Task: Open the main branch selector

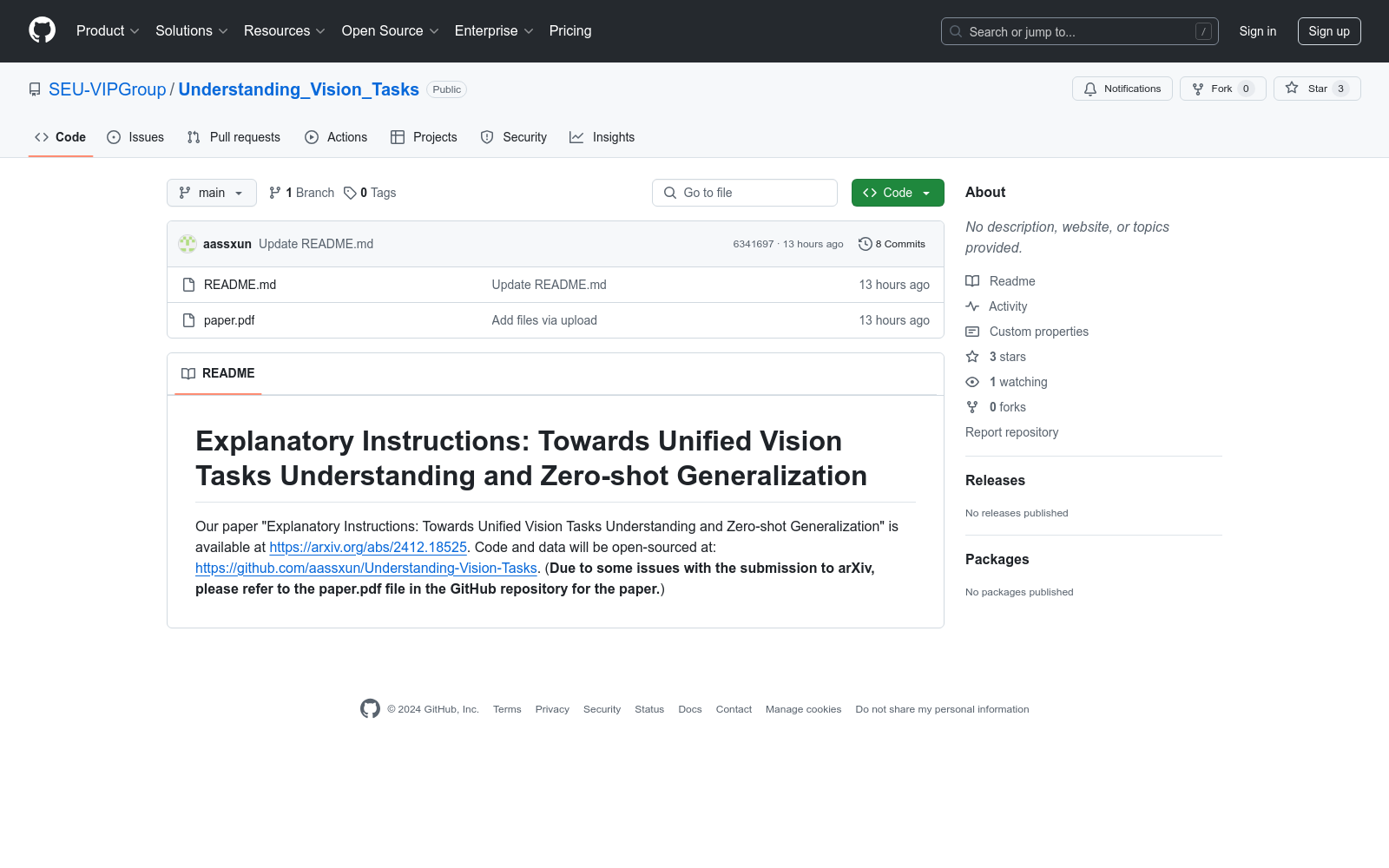Action: (x=212, y=193)
